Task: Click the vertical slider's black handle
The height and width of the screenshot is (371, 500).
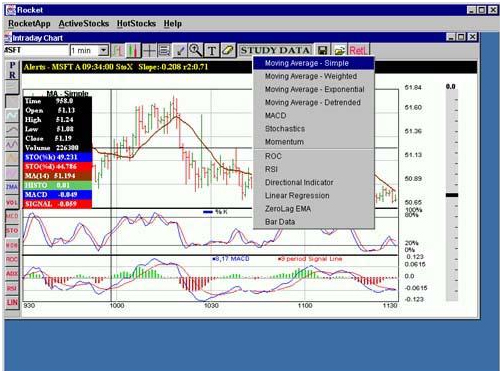Action: pos(452,195)
